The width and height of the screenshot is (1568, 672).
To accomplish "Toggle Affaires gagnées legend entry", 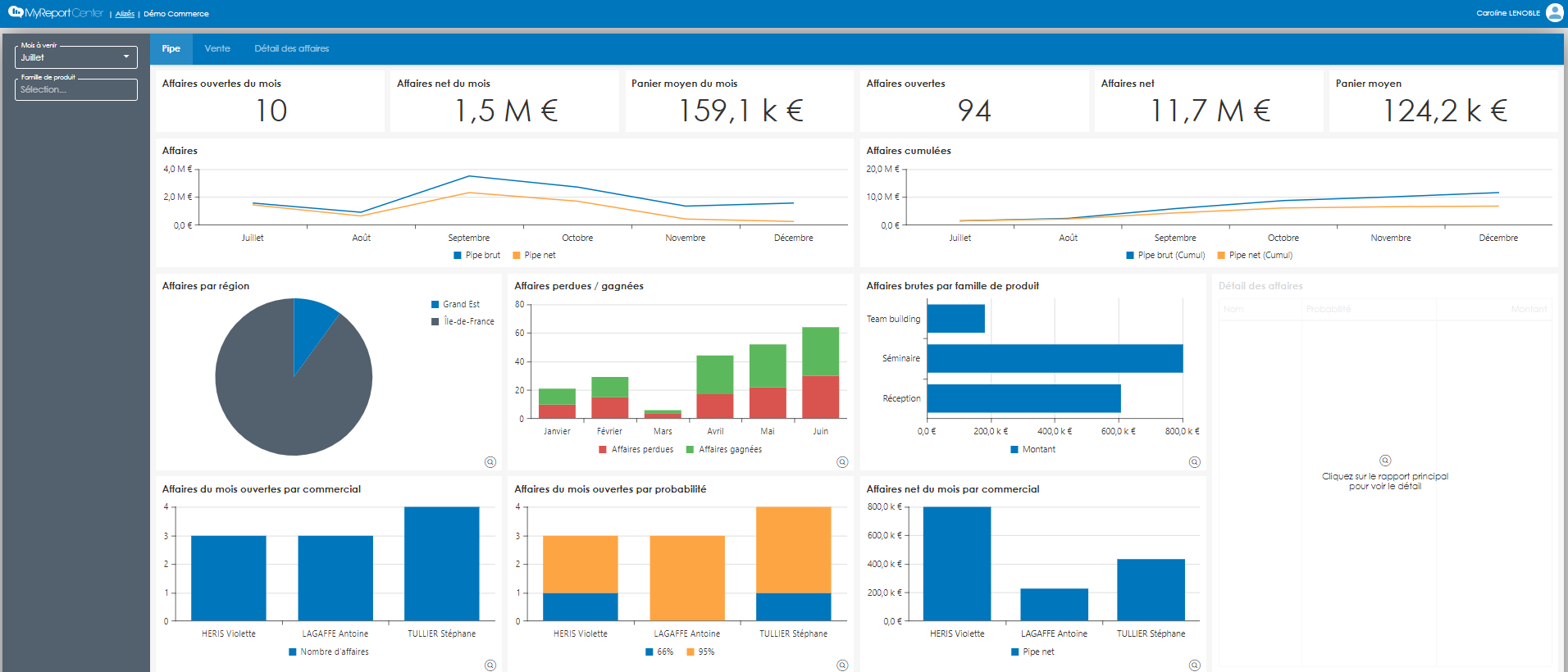I will coord(724,449).
